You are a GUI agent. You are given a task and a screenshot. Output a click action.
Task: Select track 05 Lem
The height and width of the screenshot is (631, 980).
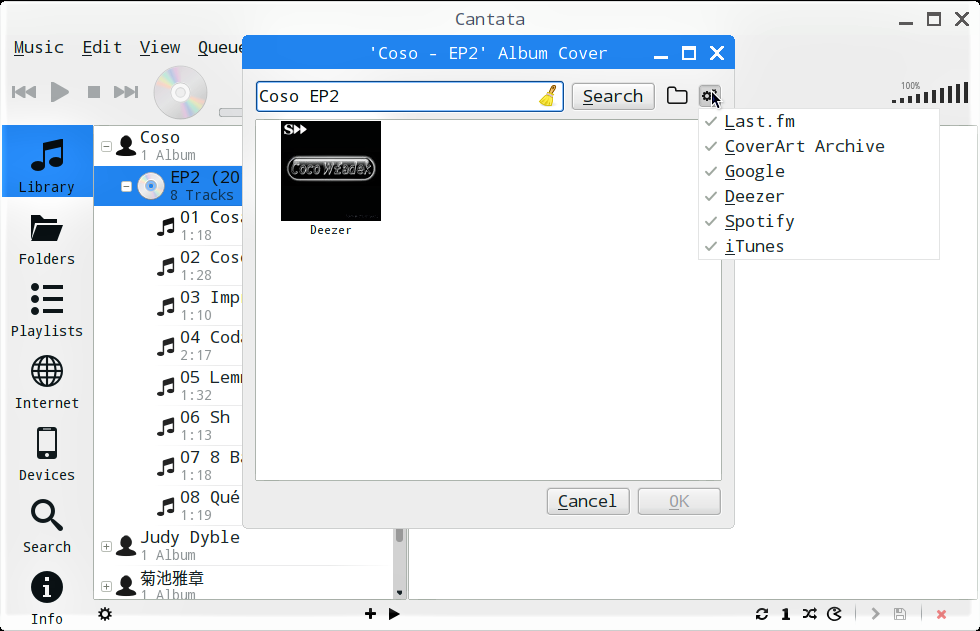tap(199, 386)
